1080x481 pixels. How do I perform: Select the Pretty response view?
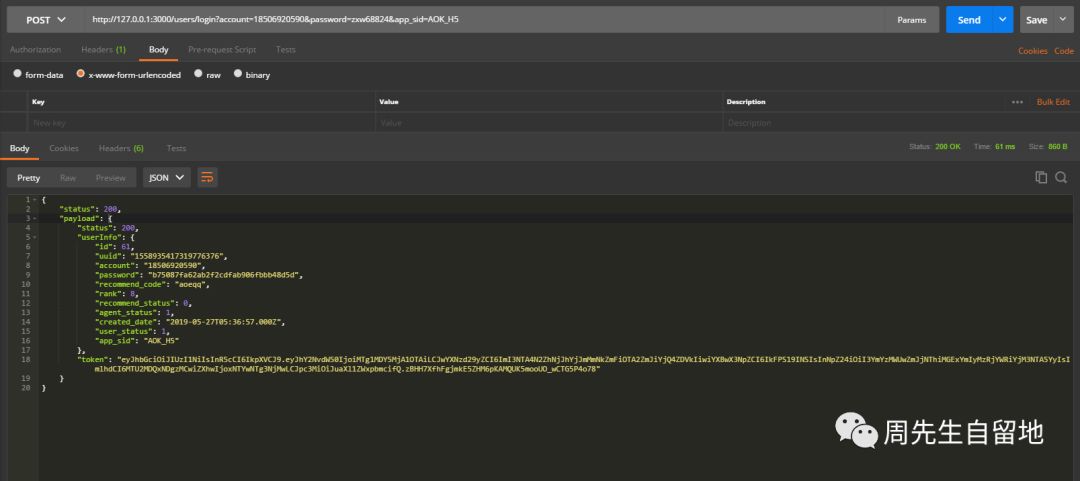coord(29,178)
